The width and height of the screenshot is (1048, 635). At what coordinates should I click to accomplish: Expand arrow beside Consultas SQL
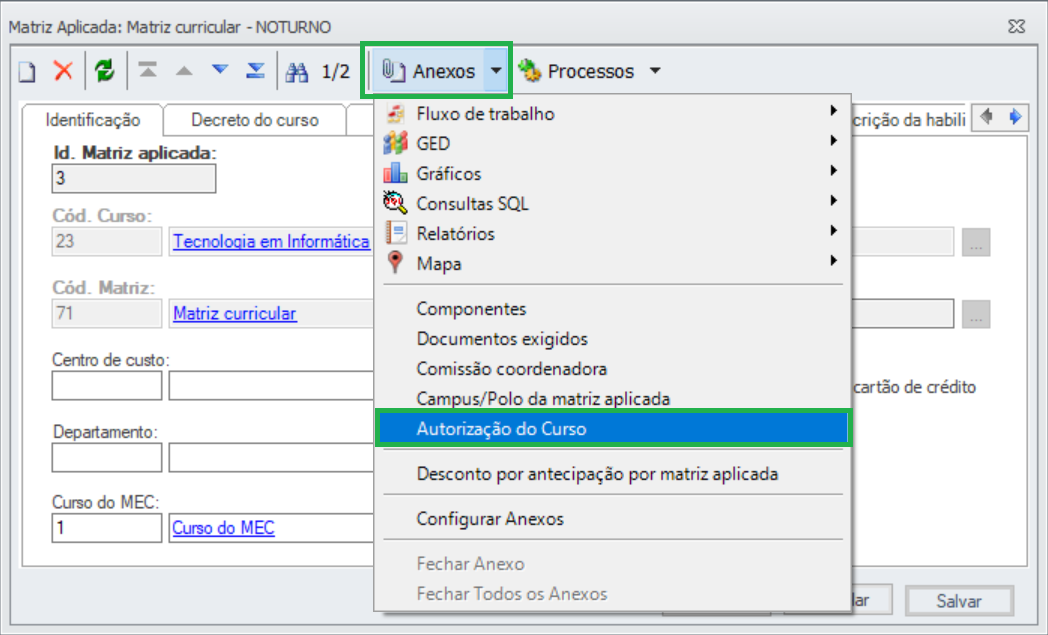click(833, 201)
